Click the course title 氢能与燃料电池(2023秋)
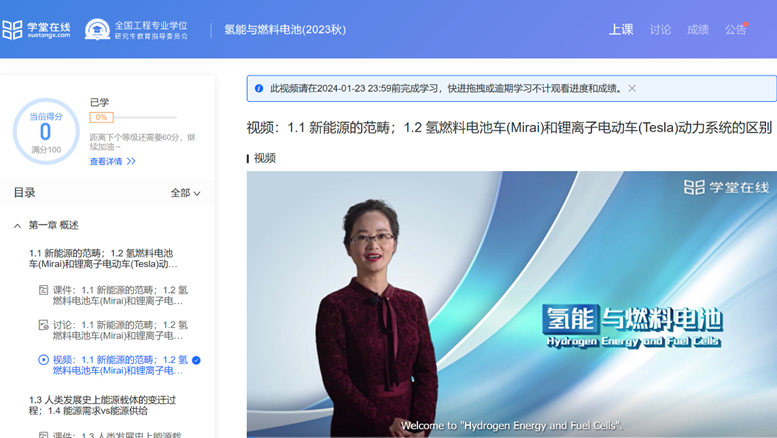The height and width of the screenshot is (438, 777). point(285,30)
